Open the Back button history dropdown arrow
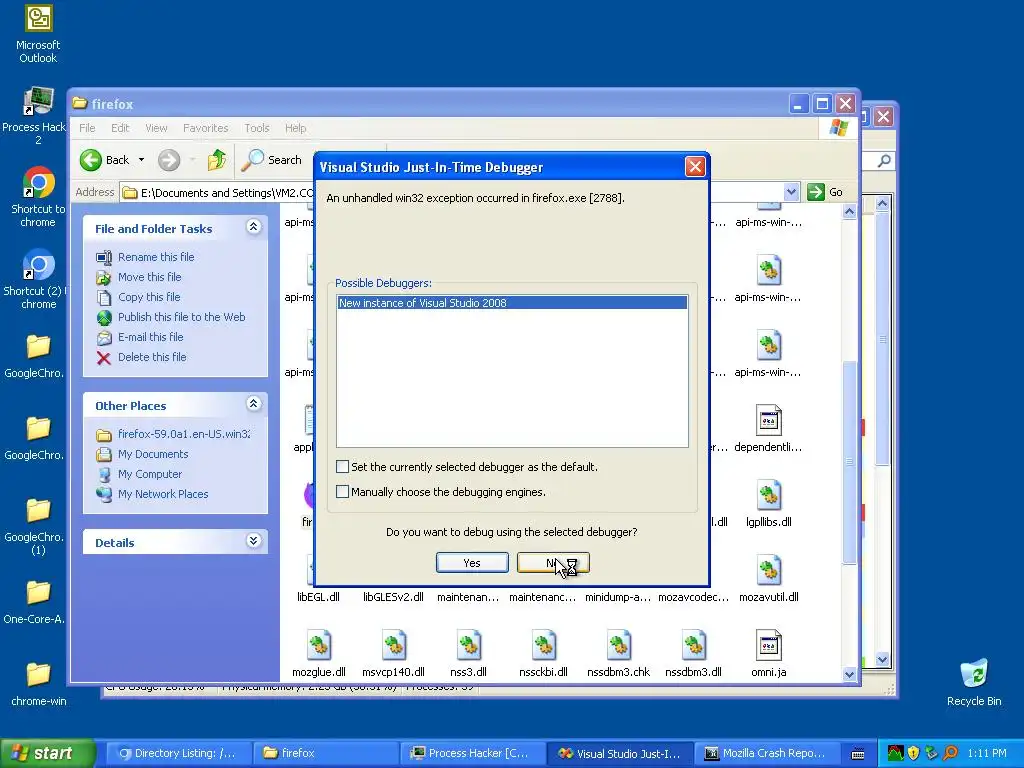 [x=141, y=160]
